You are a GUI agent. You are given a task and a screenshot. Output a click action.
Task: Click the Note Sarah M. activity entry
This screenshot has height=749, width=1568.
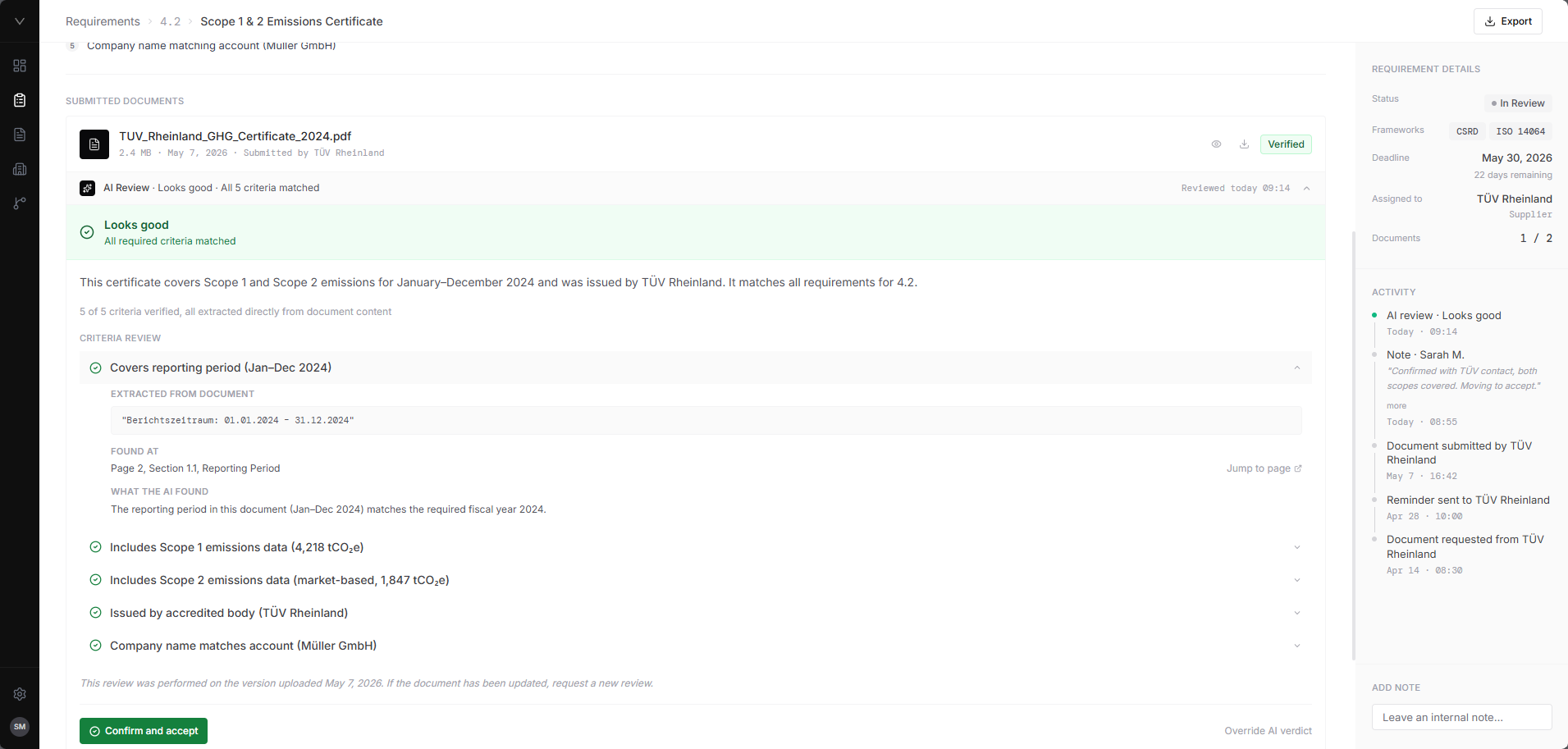(1425, 355)
